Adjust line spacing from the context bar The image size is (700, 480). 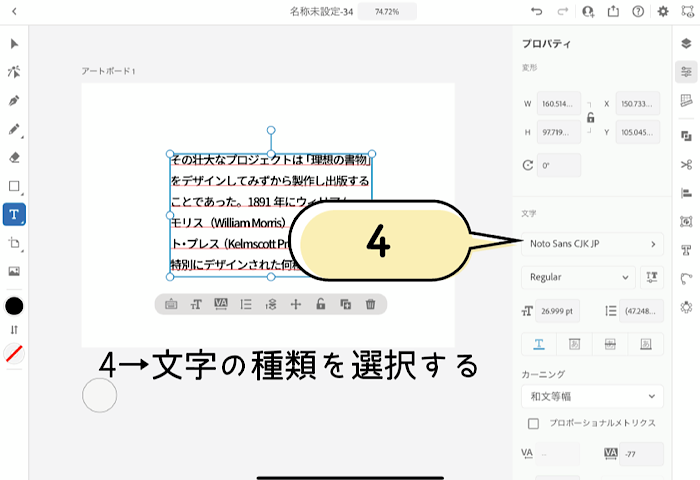coord(246,305)
